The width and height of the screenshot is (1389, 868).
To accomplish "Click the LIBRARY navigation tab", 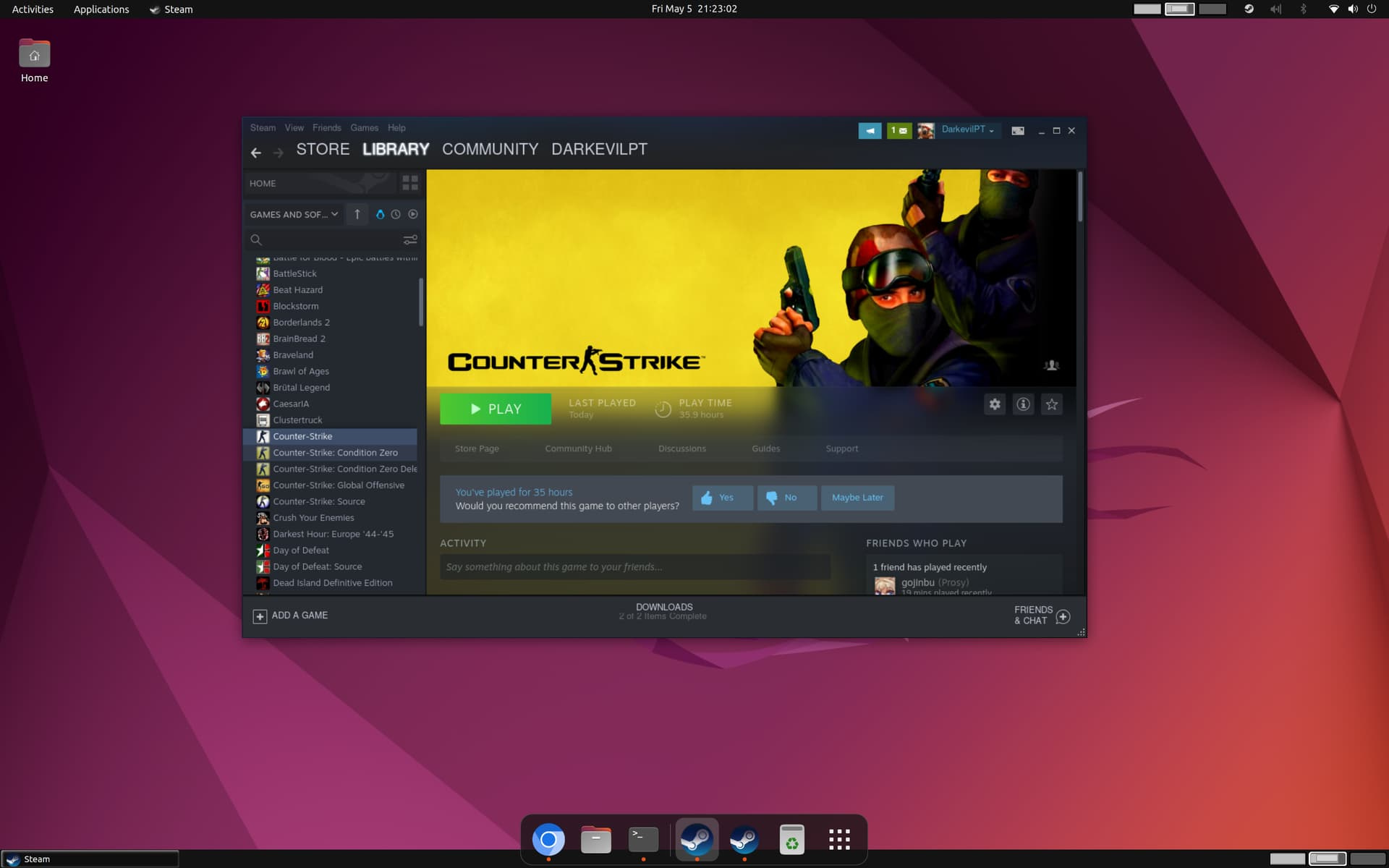I will point(395,149).
